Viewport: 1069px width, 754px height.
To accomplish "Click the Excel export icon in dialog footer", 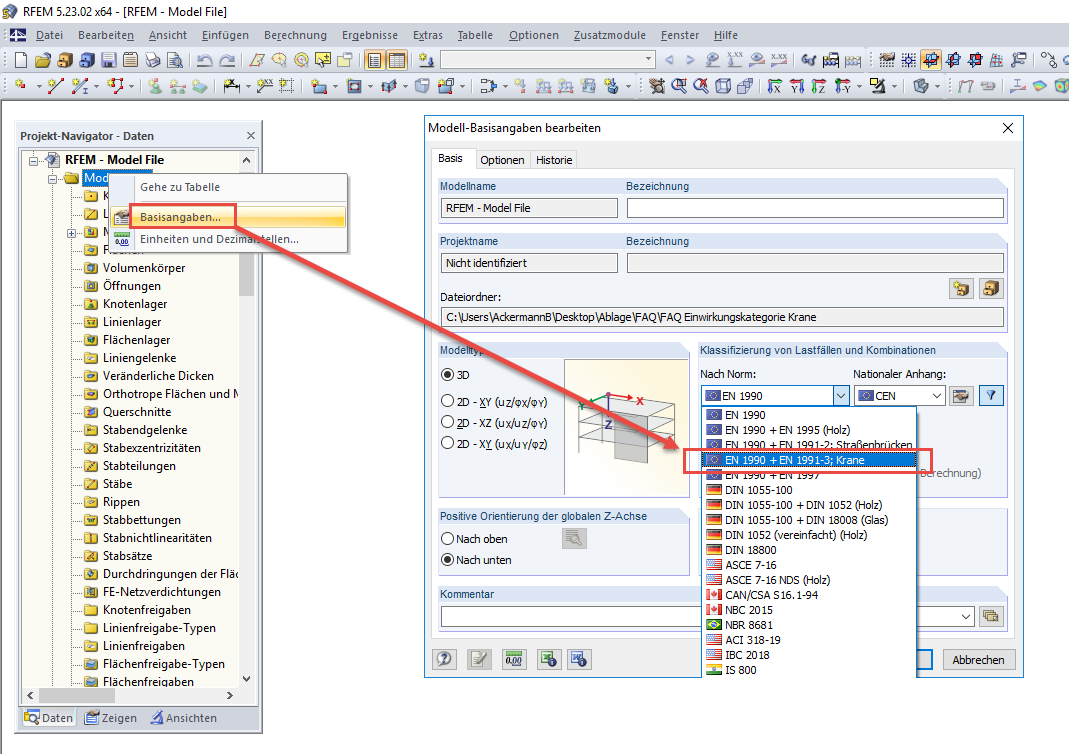I will tap(548, 659).
